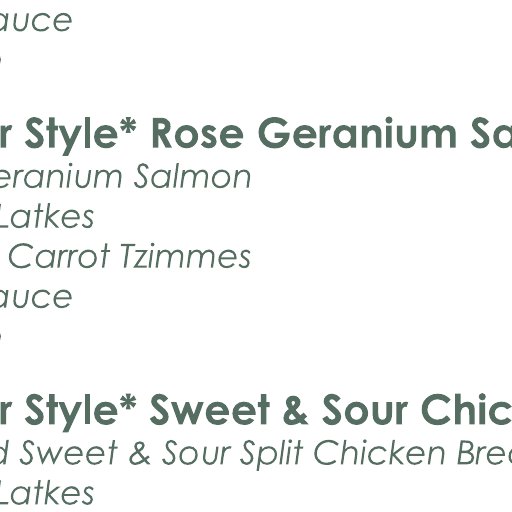Viewport: 512px width, 512px height.
Task: Click the italic word 'Chicken'
Action: coord(380,453)
